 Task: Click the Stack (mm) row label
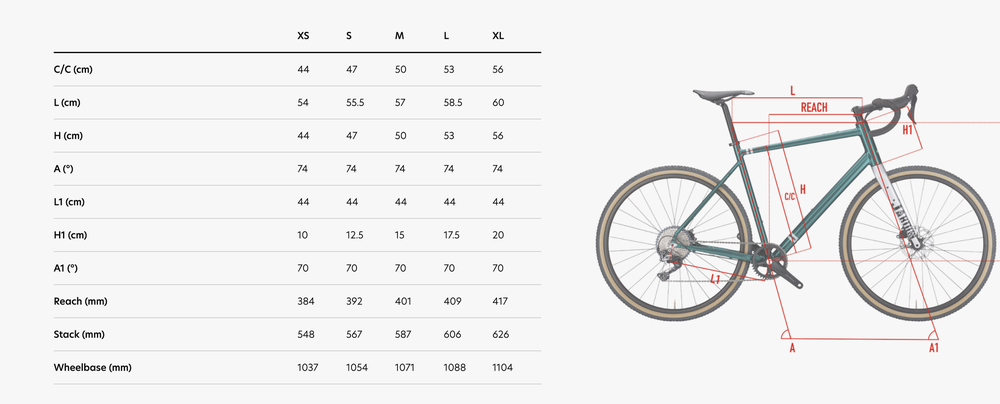(x=80, y=334)
